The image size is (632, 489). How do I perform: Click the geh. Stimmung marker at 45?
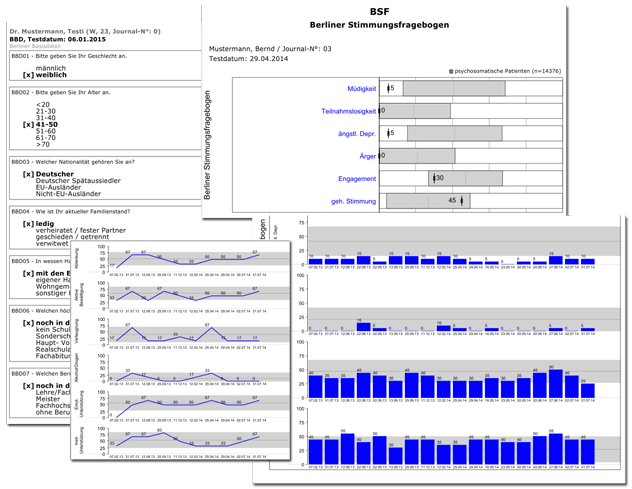462,201
